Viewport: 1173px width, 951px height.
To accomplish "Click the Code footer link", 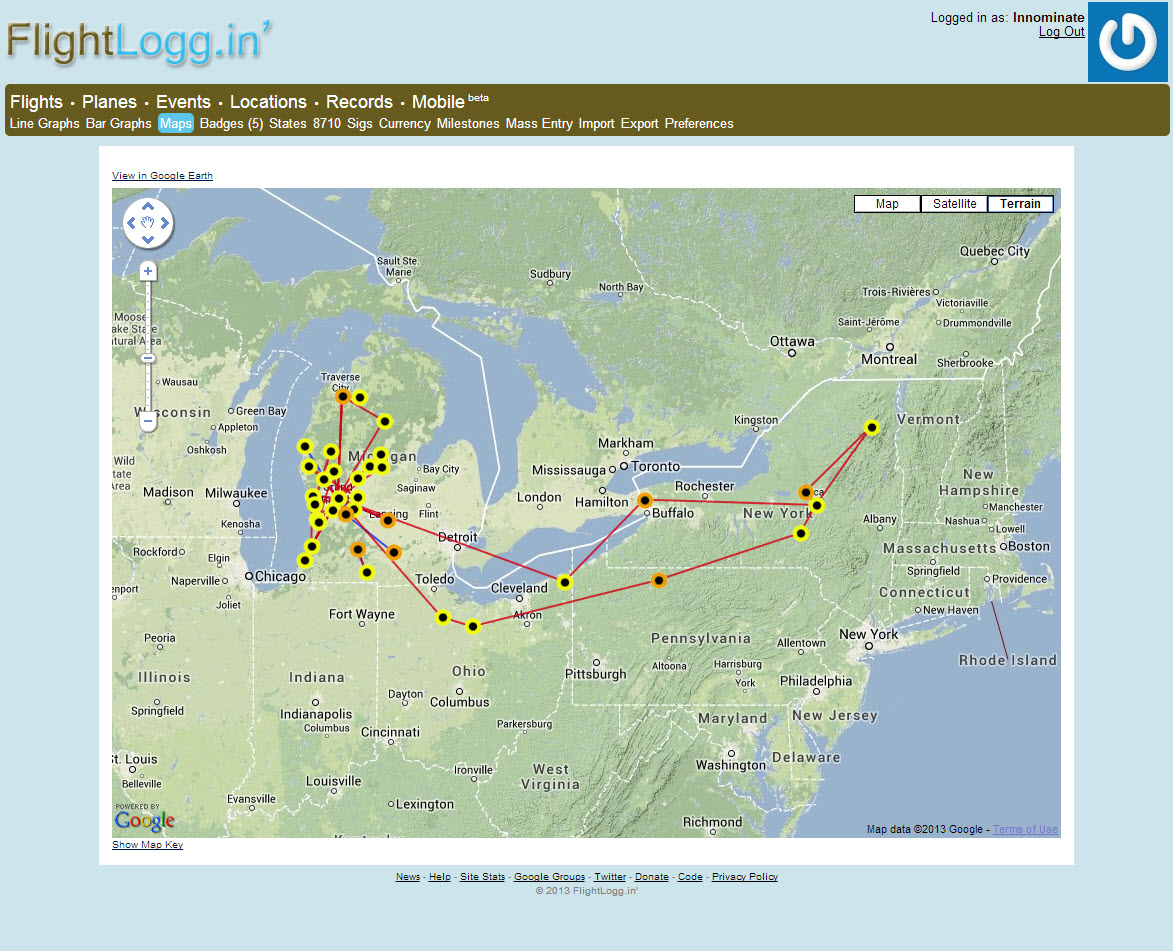I will coord(690,877).
